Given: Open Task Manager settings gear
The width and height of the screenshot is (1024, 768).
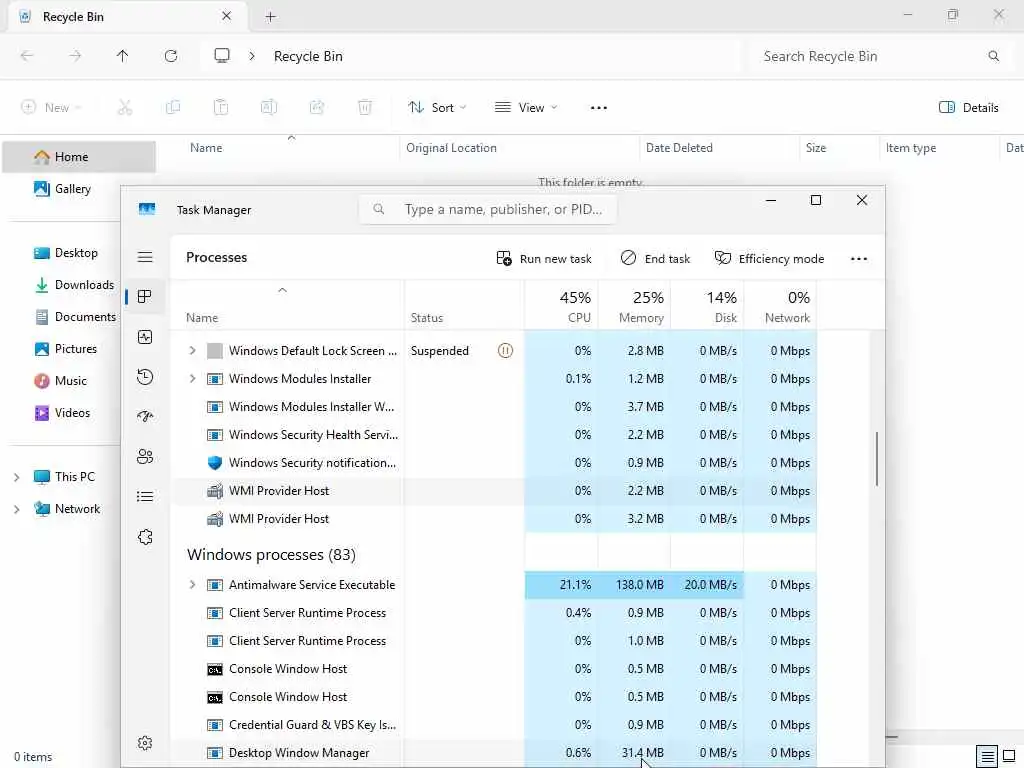Looking at the screenshot, I should coord(145,743).
